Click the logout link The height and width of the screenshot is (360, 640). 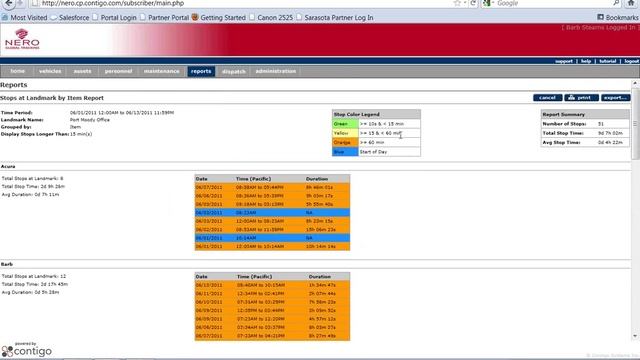point(631,61)
